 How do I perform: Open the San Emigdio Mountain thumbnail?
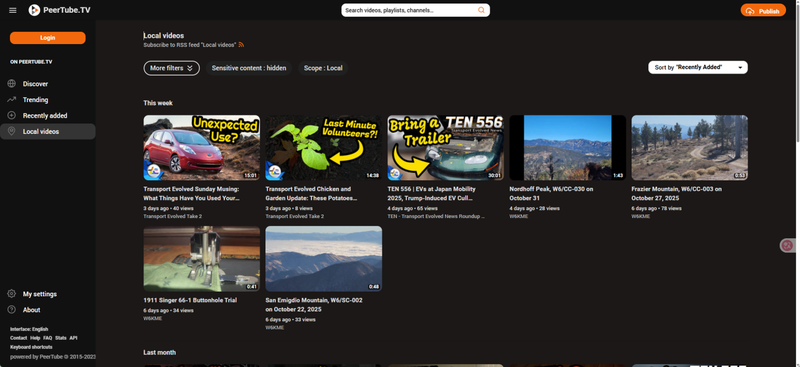(x=323, y=259)
